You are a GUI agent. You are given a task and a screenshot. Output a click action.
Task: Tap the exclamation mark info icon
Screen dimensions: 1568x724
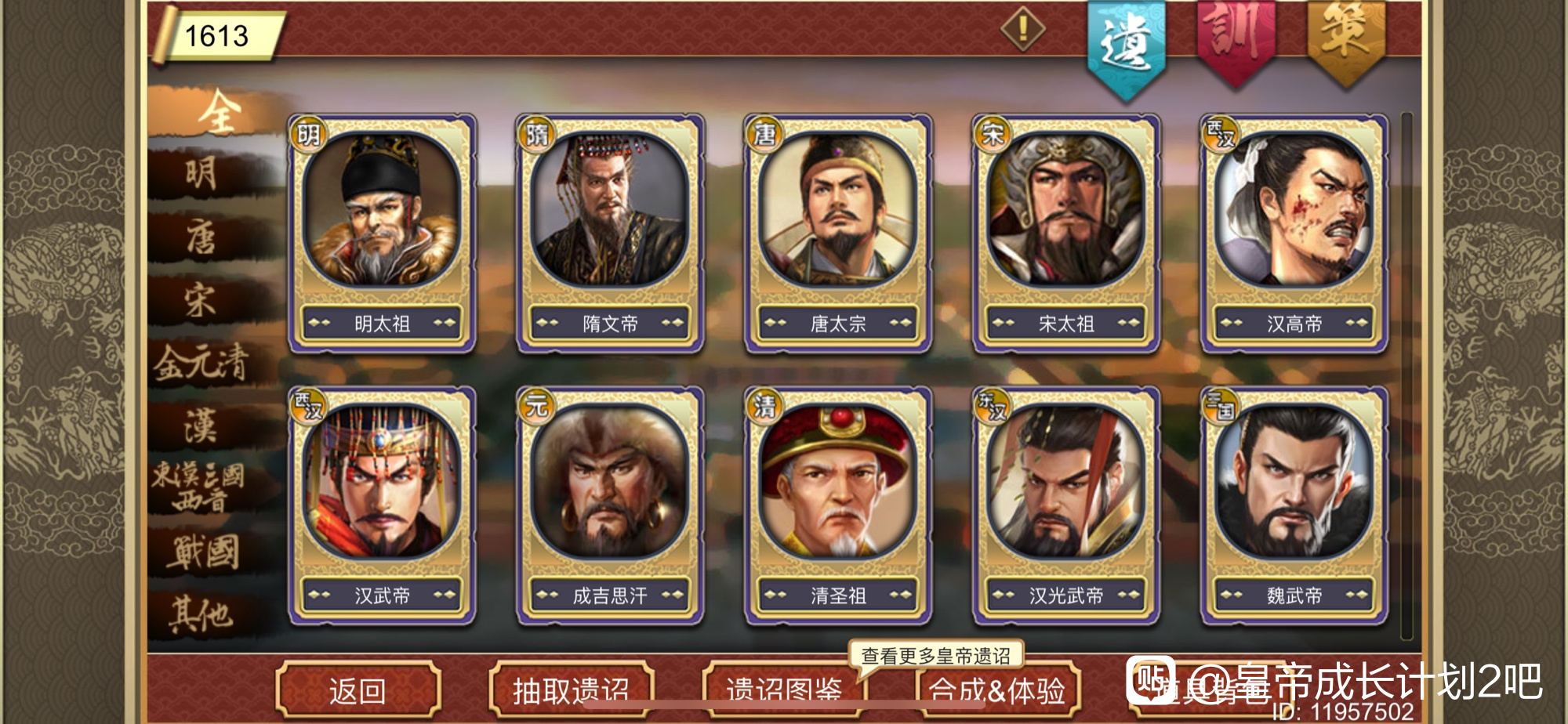click(x=1023, y=29)
